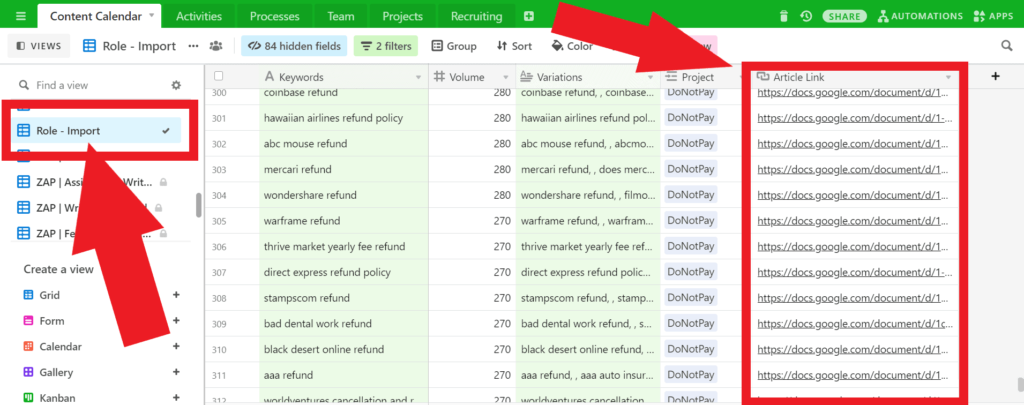This screenshot has width=1024, height=405.
Task: Open the Sort menu
Action: (x=514, y=46)
